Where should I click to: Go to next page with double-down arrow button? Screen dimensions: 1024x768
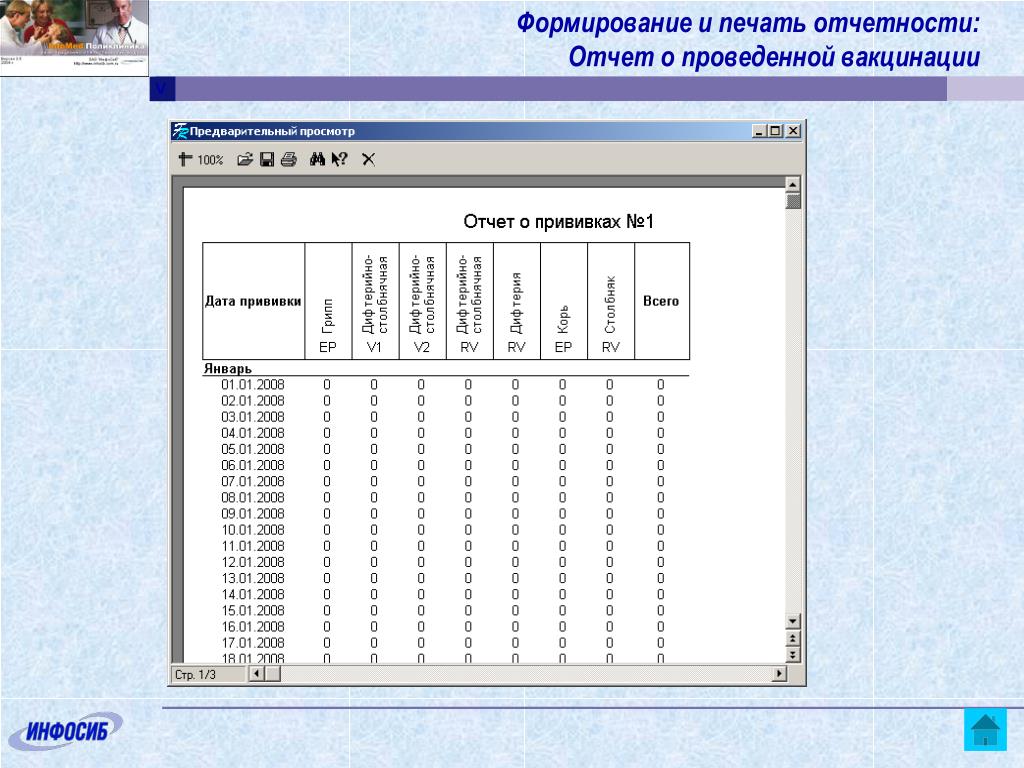pos(793,654)
